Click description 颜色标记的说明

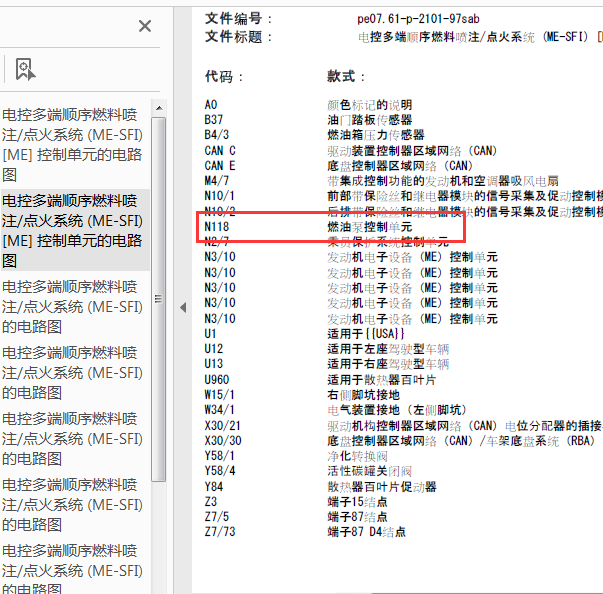point(370,105)
